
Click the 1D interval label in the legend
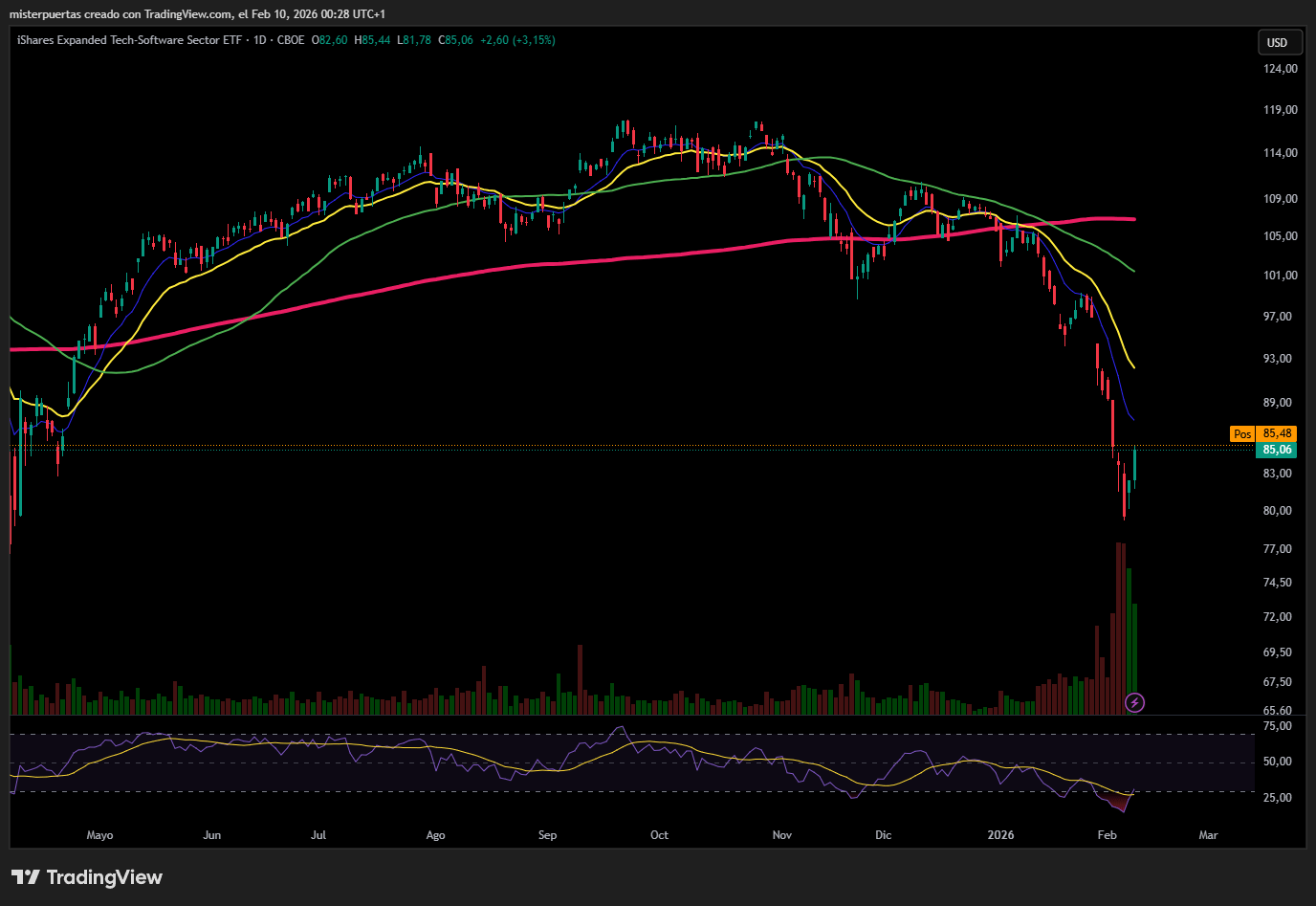point(259,40)
